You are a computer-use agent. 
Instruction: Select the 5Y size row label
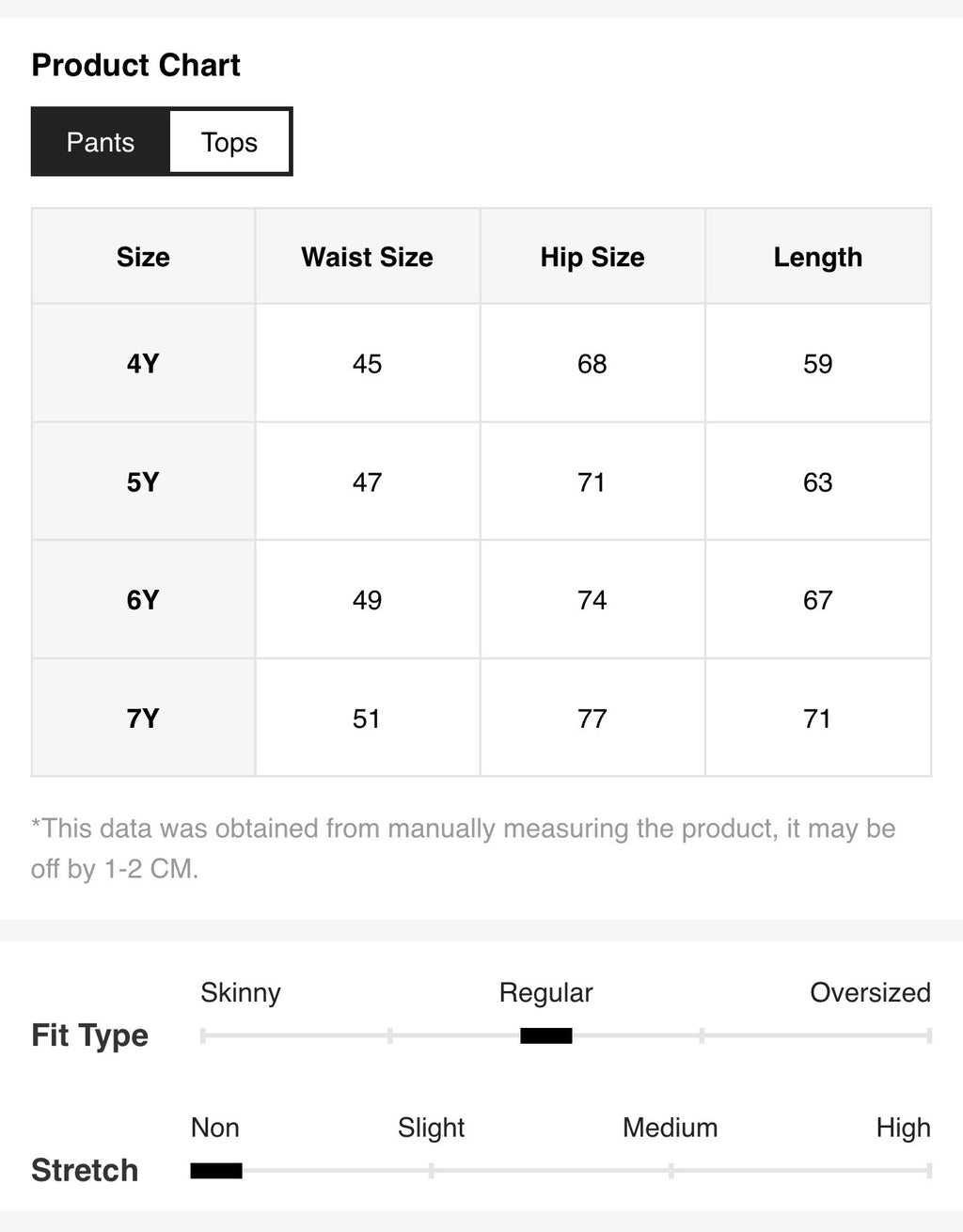click(x=143, y=482)
